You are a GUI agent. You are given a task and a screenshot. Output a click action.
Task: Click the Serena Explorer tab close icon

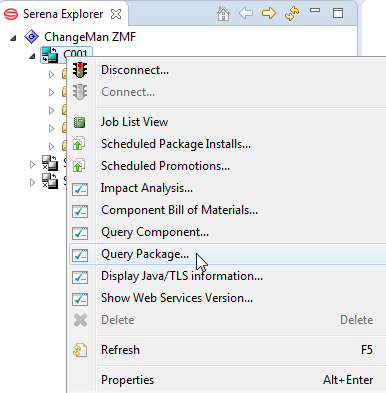[x=116, y=14]
